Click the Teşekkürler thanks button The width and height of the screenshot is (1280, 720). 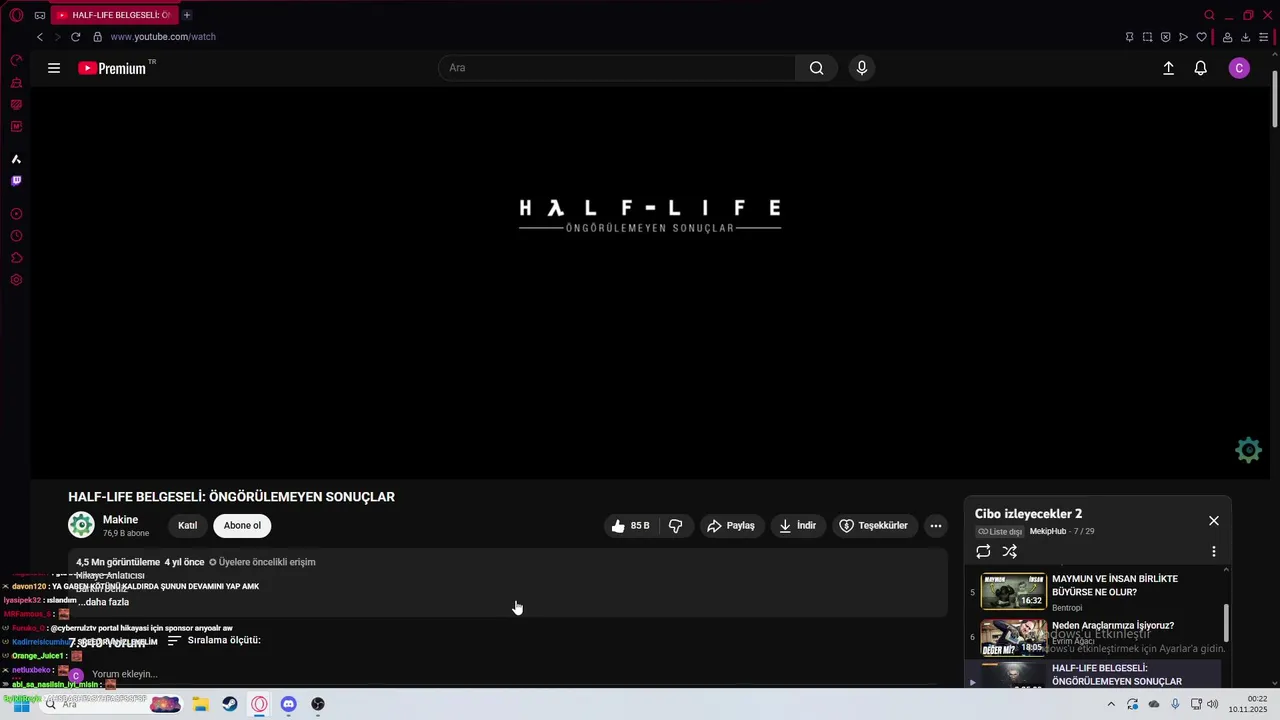874,525
